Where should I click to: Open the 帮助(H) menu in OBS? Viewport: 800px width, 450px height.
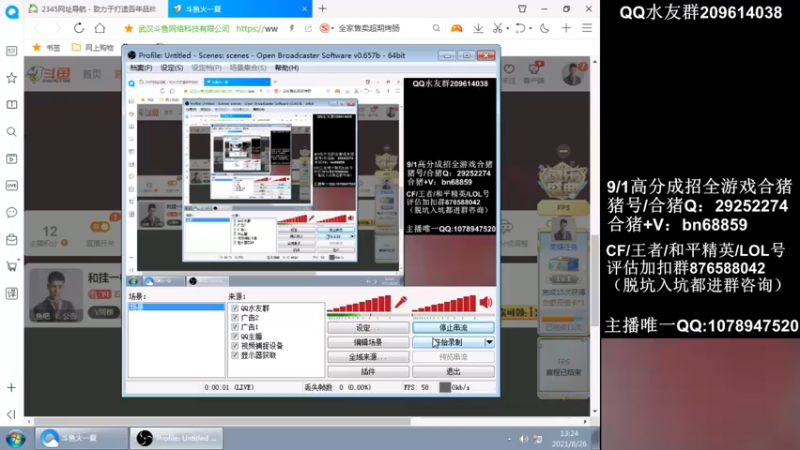coord(287,67)
